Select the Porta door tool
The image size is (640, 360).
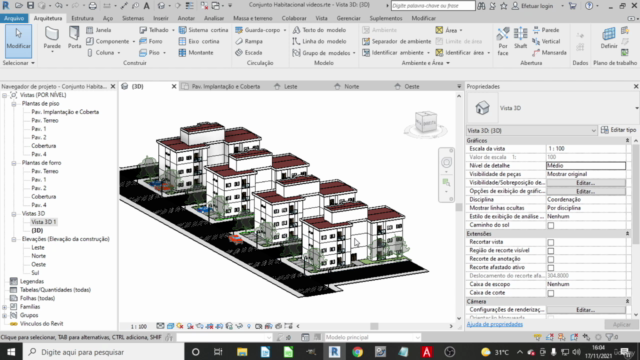(x=74, y=38)
